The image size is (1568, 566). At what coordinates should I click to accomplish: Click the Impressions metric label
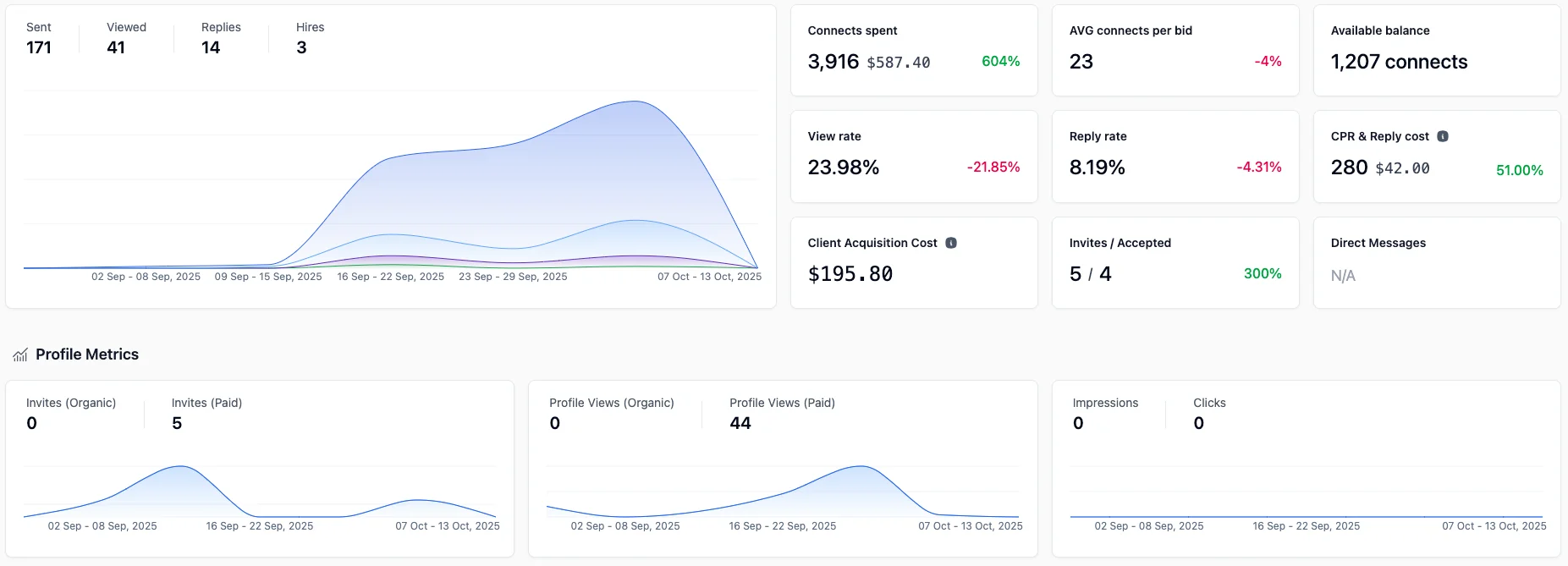point(1105,404)
